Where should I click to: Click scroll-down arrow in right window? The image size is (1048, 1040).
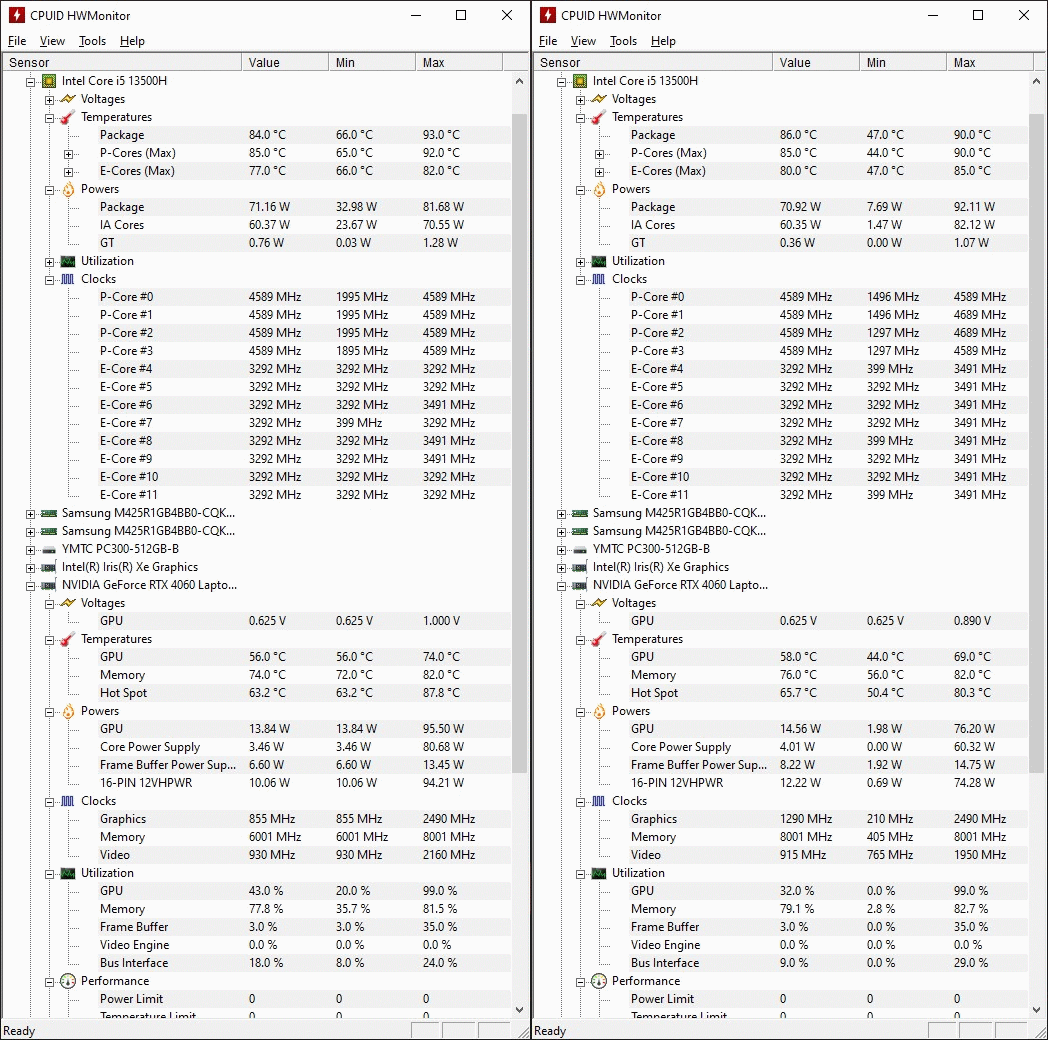click(x=1037, y=1009)
